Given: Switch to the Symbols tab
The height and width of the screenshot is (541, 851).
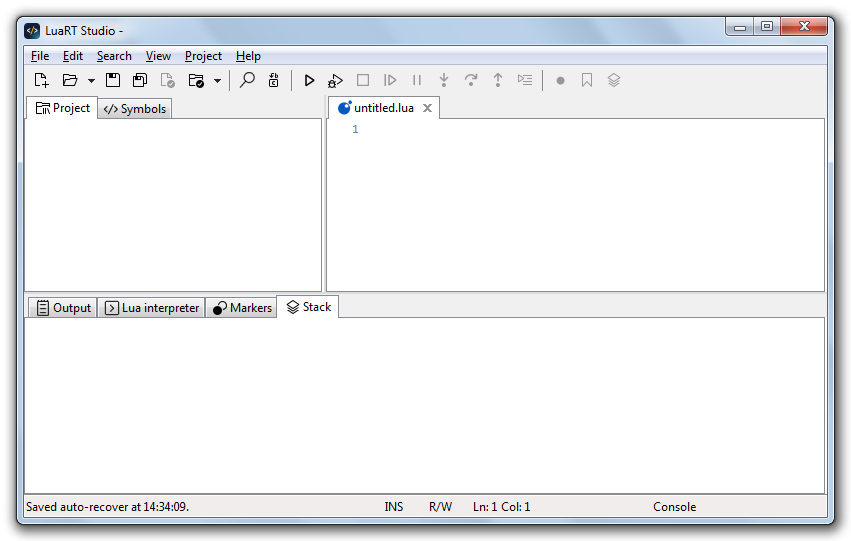Looking at the screenshot, I should coord(135,109).
